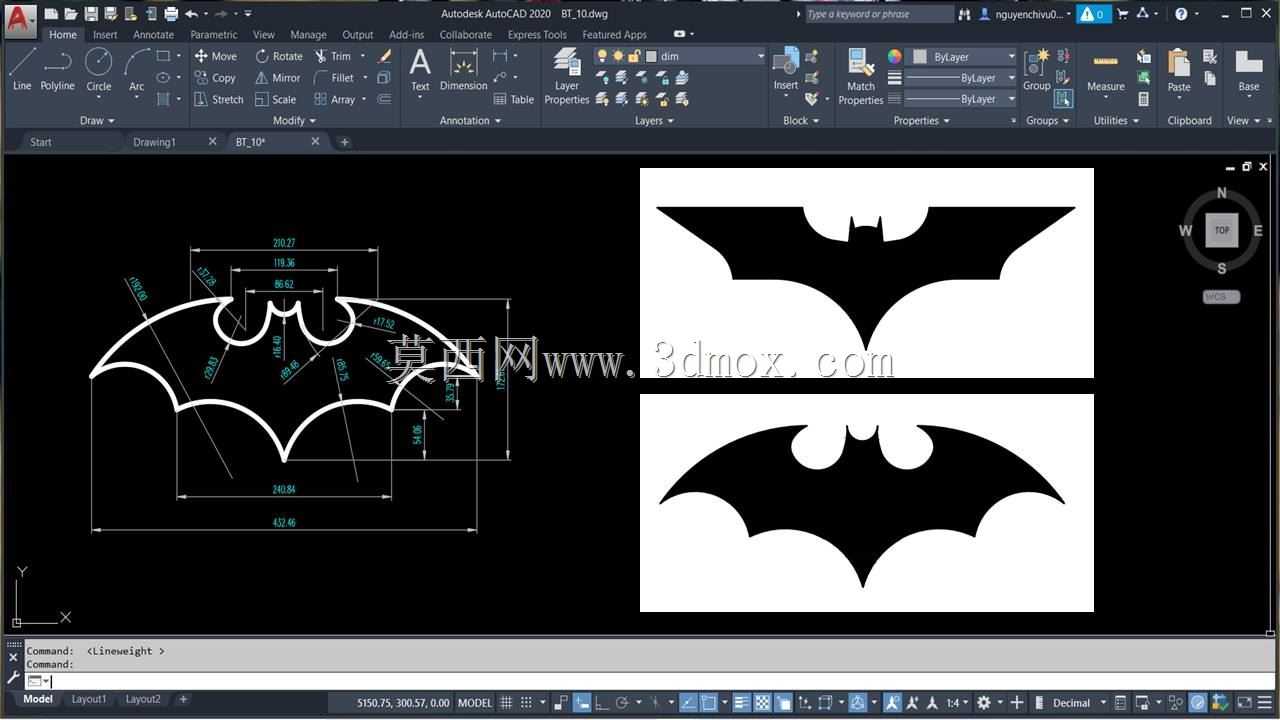The image size is (1280, 720).
Task: Toggle the drawing grid display
Action: coord(506,703)
